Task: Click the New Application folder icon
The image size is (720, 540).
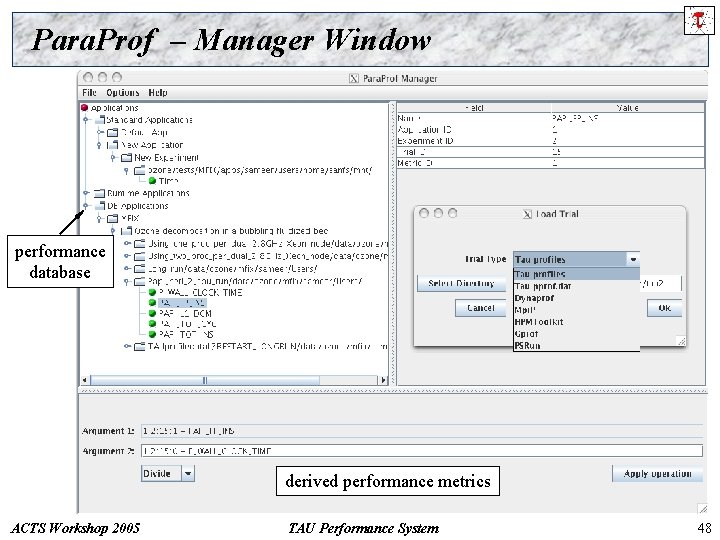Action: pyautogui.click(x=112, y=145)
